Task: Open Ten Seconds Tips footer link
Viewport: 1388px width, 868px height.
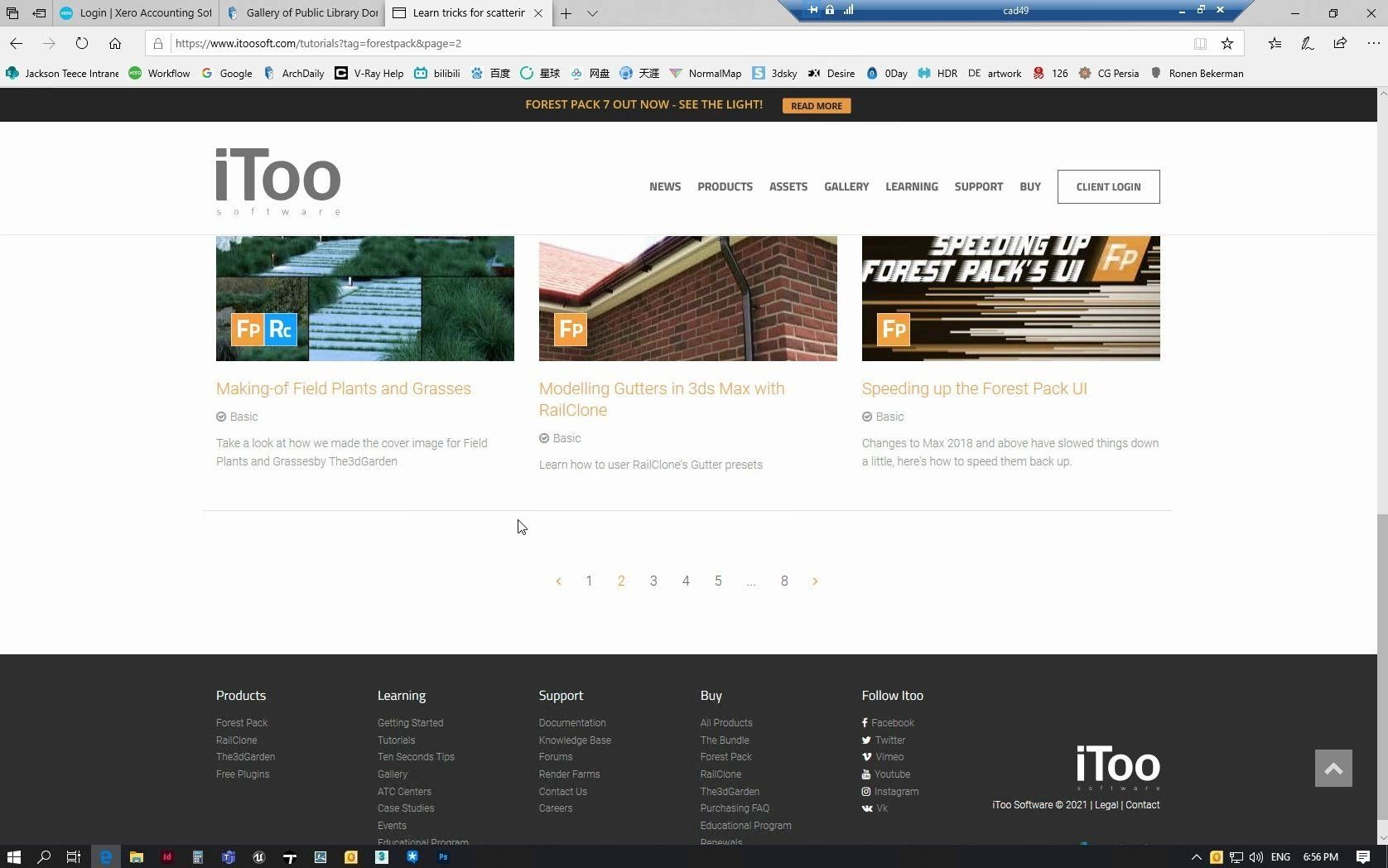Action: point(416,757)
